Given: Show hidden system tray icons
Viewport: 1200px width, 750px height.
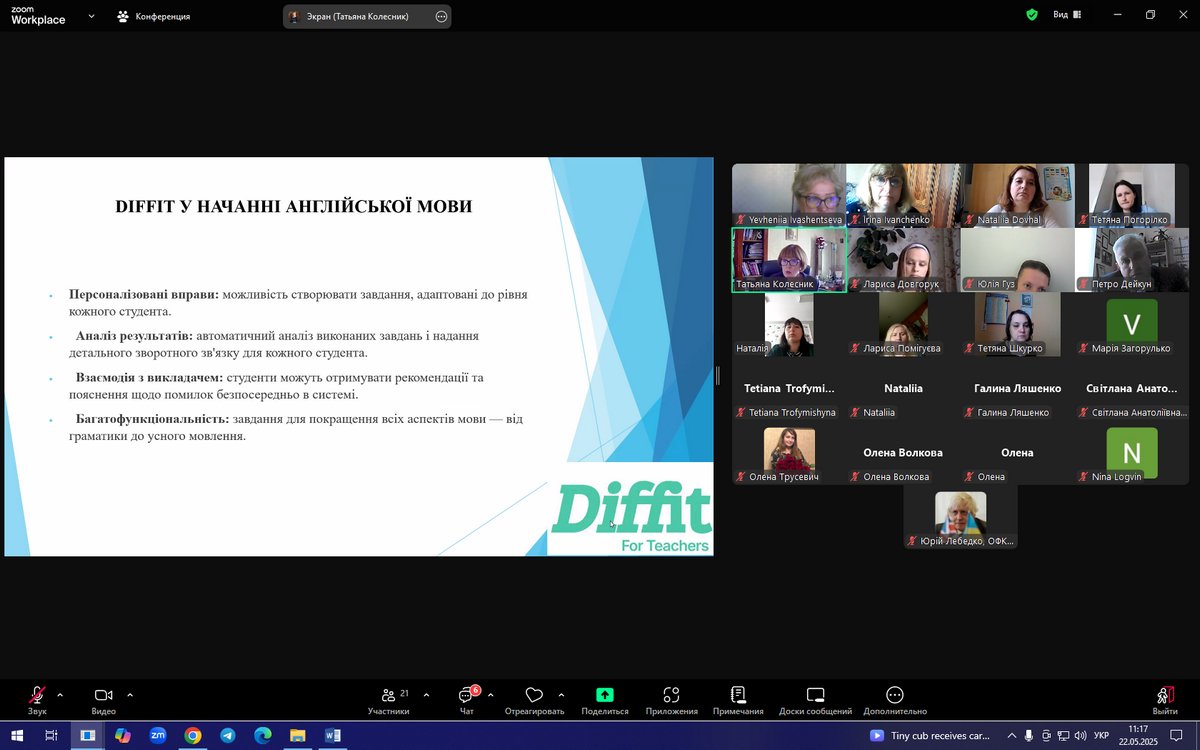Looking at the screenshot, I should pyautogui.click(x=1012, y=736).
